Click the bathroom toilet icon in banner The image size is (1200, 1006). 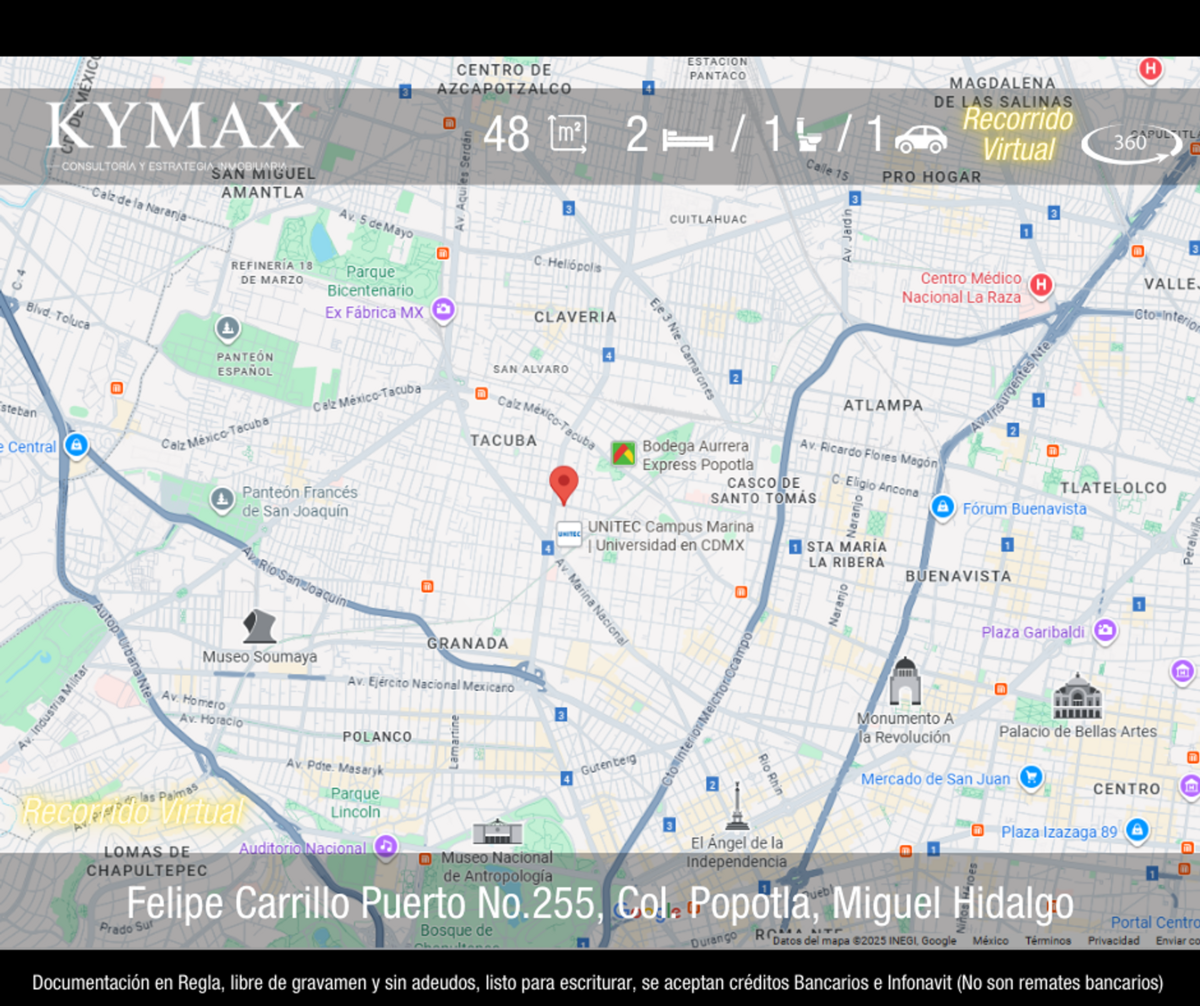click(811, 136)
